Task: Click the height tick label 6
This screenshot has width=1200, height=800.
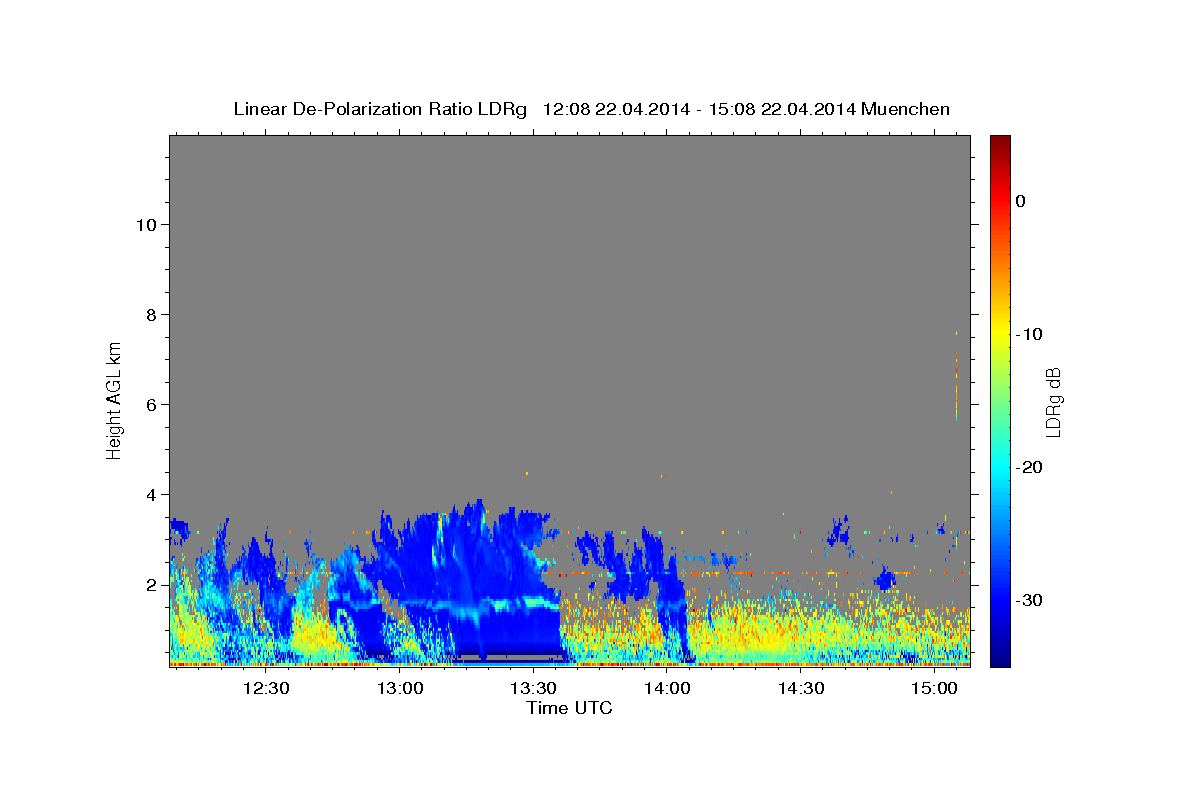Action: [152, 404]
